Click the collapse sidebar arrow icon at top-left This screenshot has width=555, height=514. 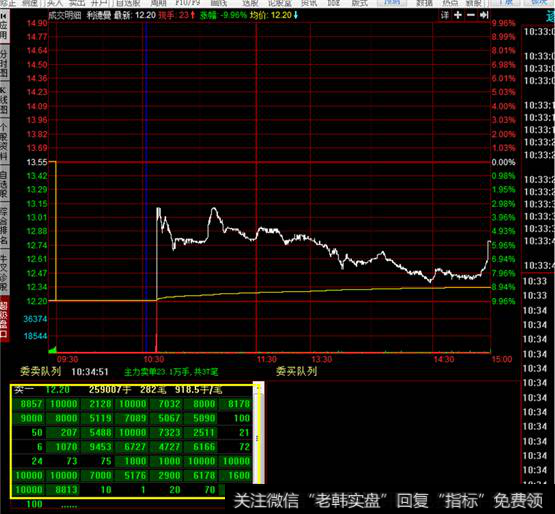(4, 16)
